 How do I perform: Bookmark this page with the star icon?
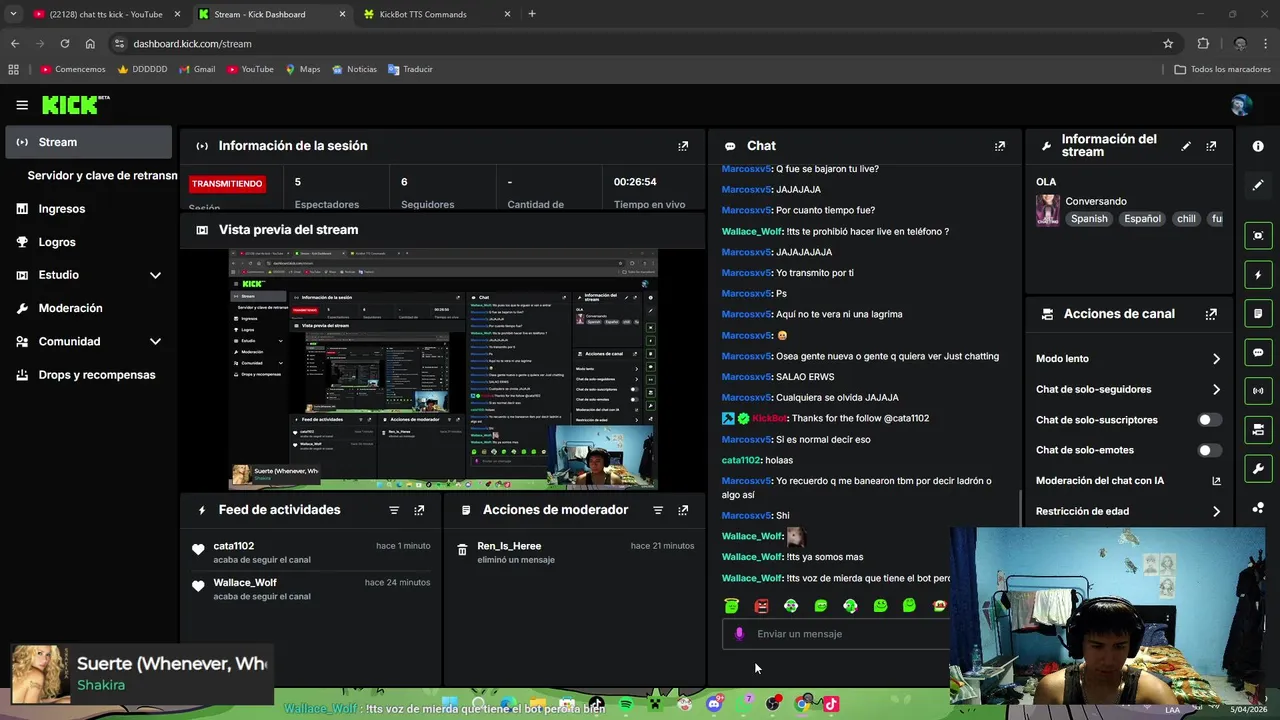click(x=1168, y=44)
